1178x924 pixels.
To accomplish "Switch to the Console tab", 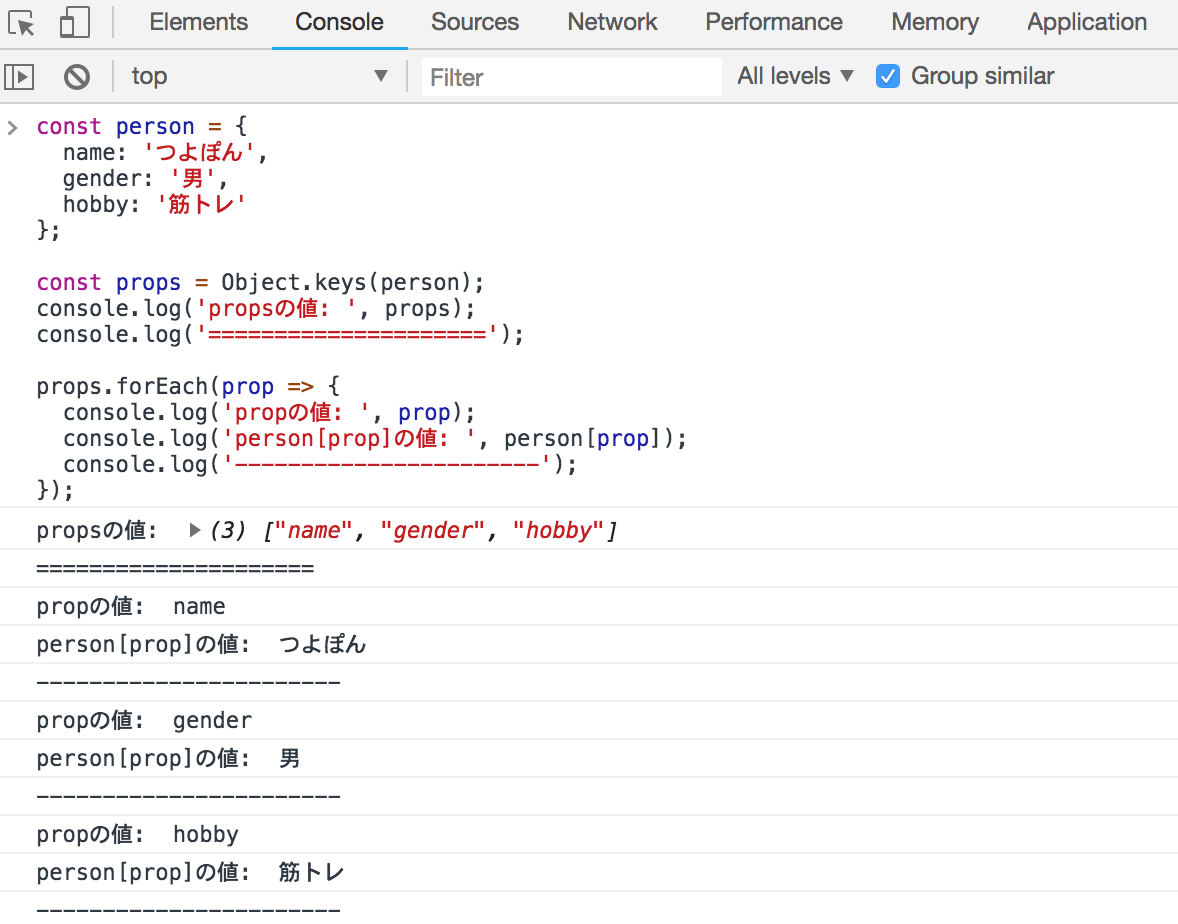I will [339, 22].
